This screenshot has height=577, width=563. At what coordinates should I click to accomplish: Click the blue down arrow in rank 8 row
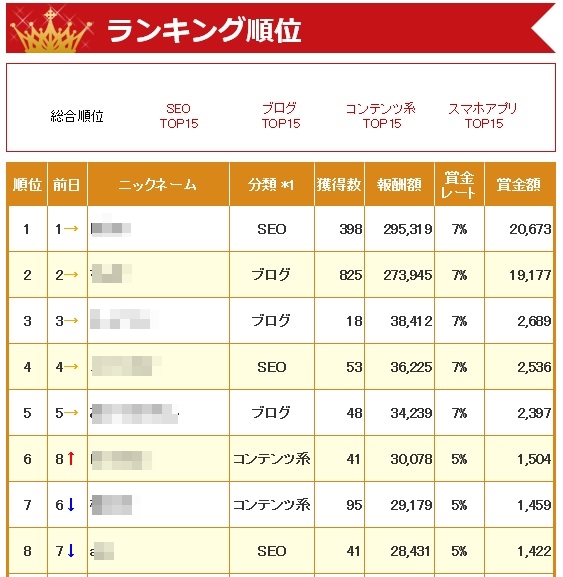click(71, 551)
